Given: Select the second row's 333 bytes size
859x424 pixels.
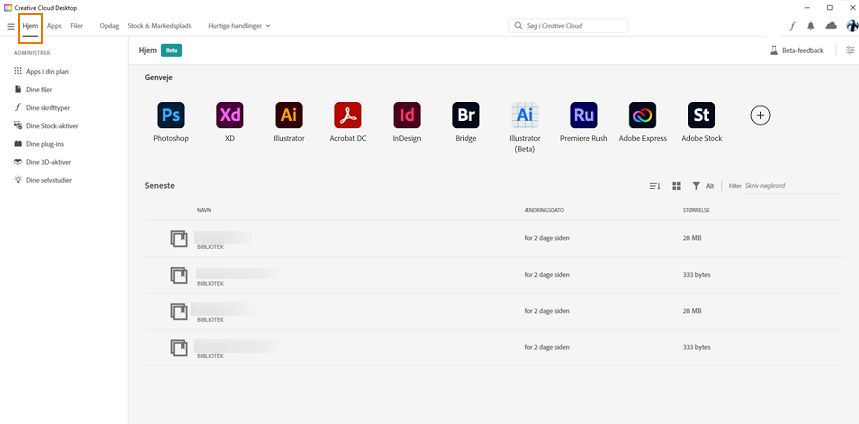Looking at the screenshot, I should pyautogui.click(x=694, y=274).
